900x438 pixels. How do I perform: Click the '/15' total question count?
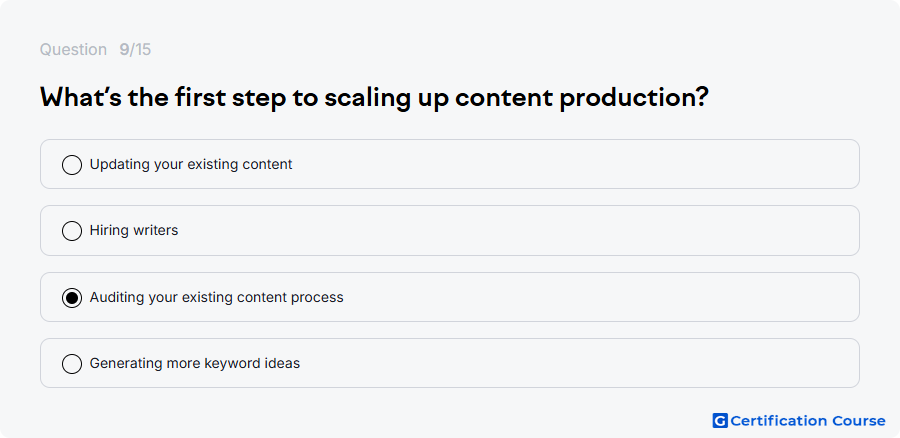pyautogui.click(x=140, y=49)
